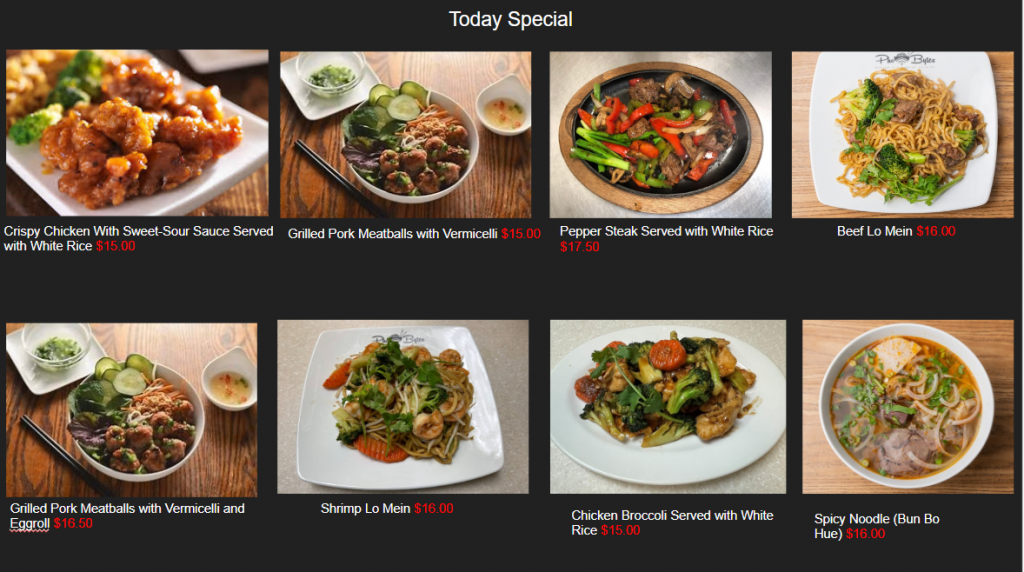Viewport: 1024px width, 572px height.
Task: Open the Chicken Broccoli Served with White Rice title
Action: click(x=672, y=523)
